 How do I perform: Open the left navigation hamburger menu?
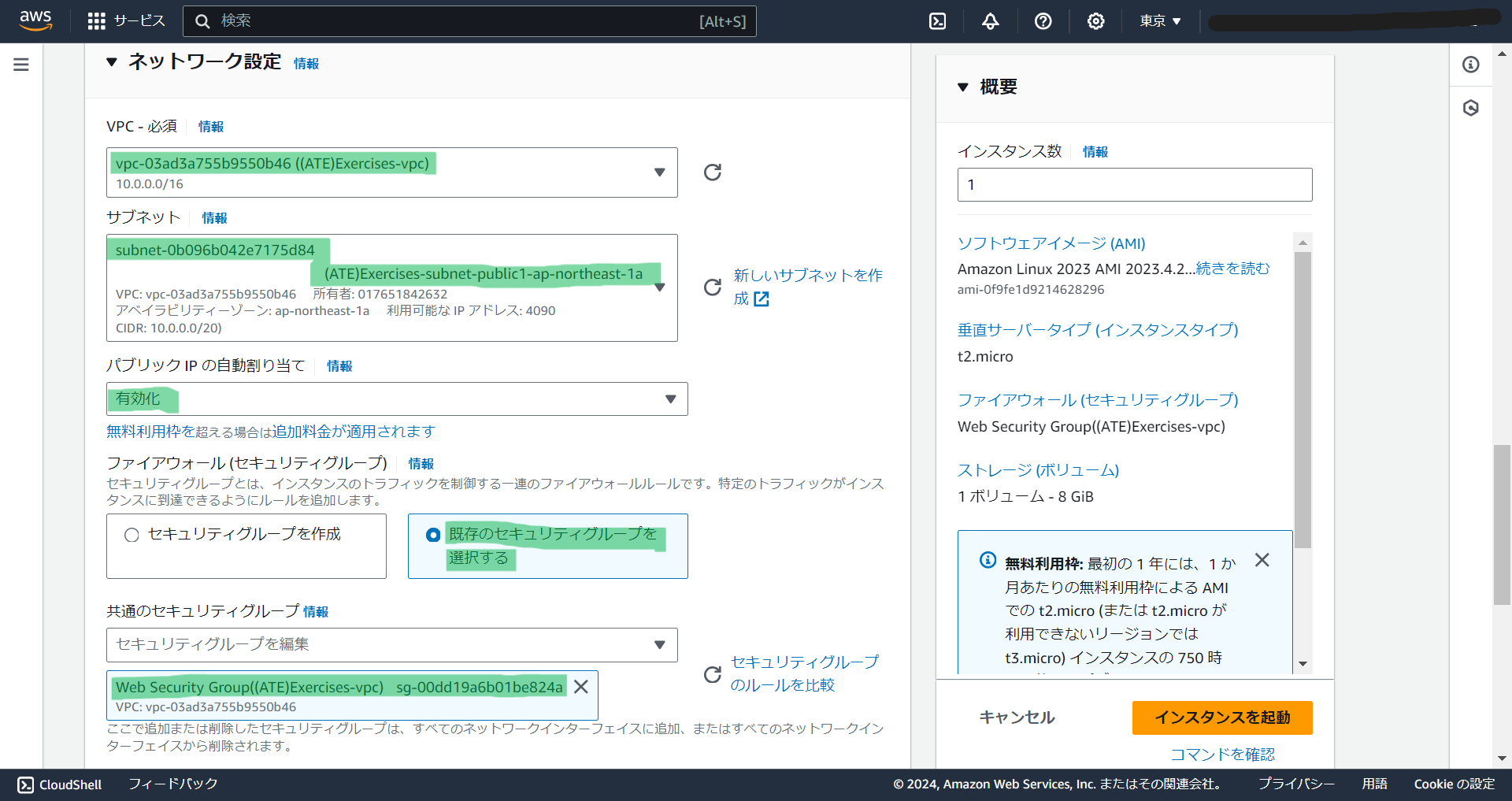[x=20, y=65]
